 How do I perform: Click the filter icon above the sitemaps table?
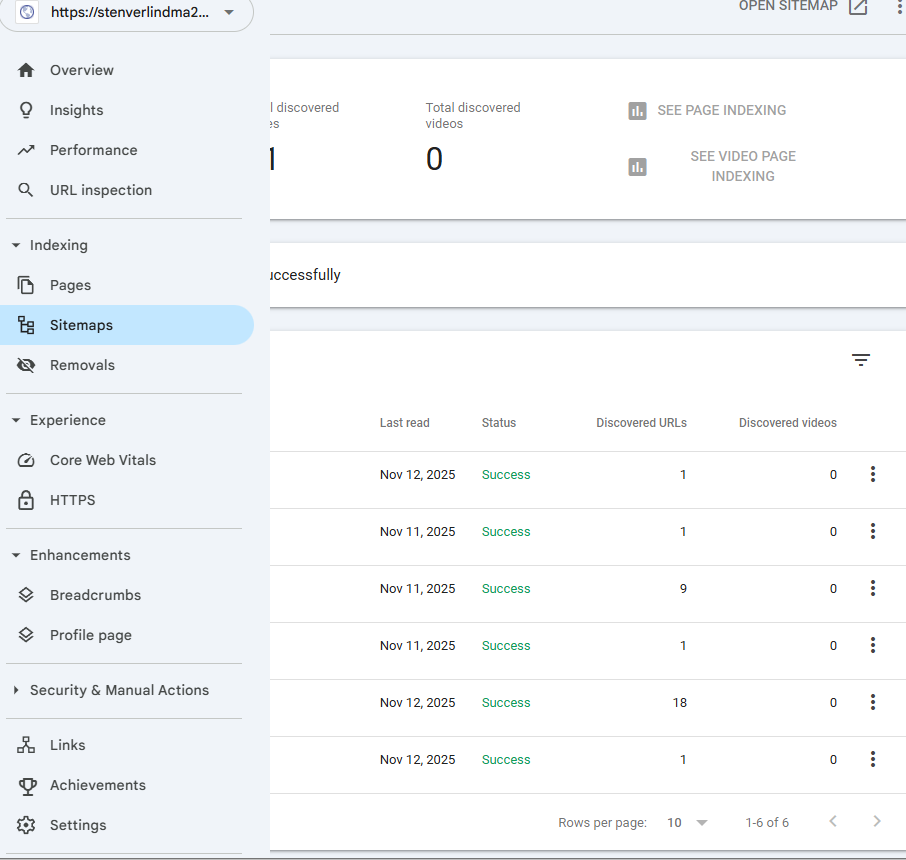point(861,360)
